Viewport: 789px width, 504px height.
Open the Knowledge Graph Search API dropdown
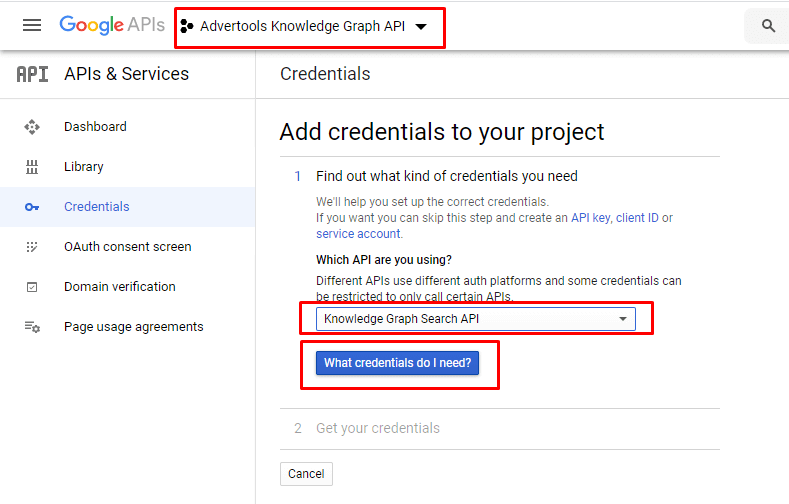476,319
